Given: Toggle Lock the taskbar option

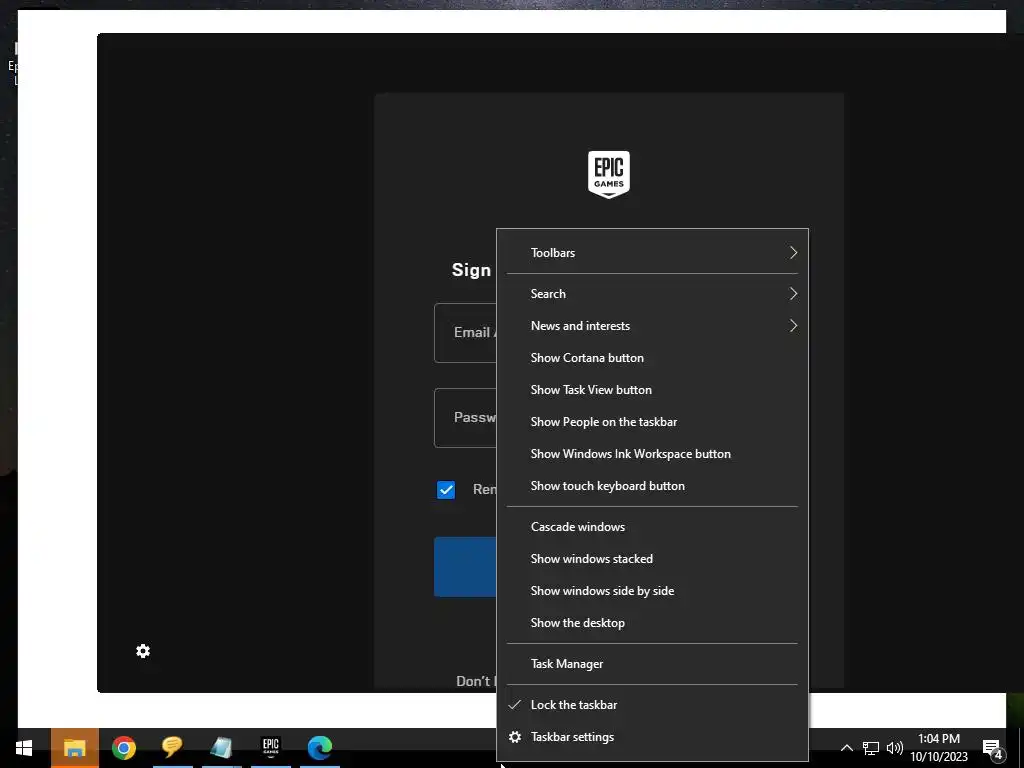Looking at the screenshot, I should click(652, 705).
